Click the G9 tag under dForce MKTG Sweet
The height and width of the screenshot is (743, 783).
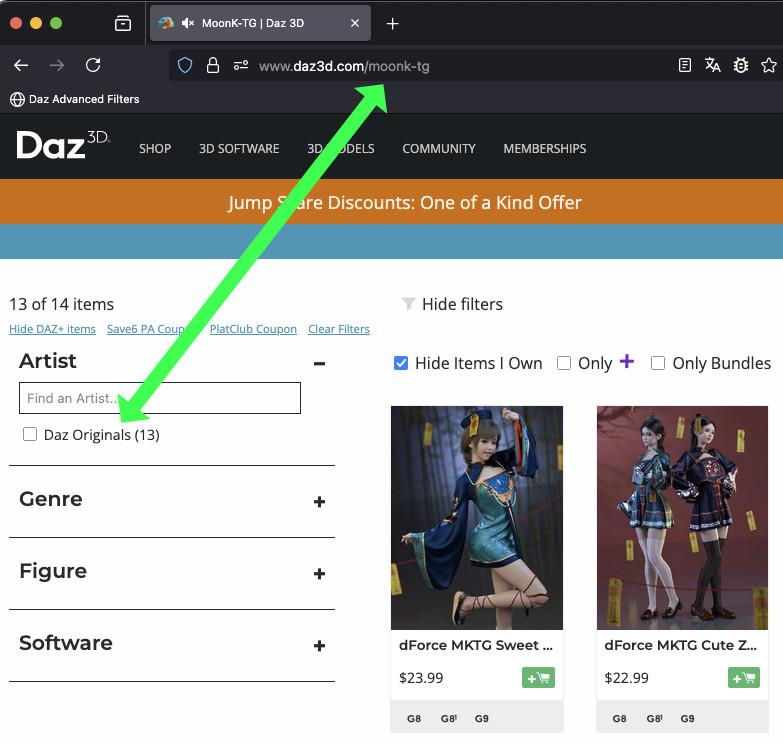(x=482, y=719)
